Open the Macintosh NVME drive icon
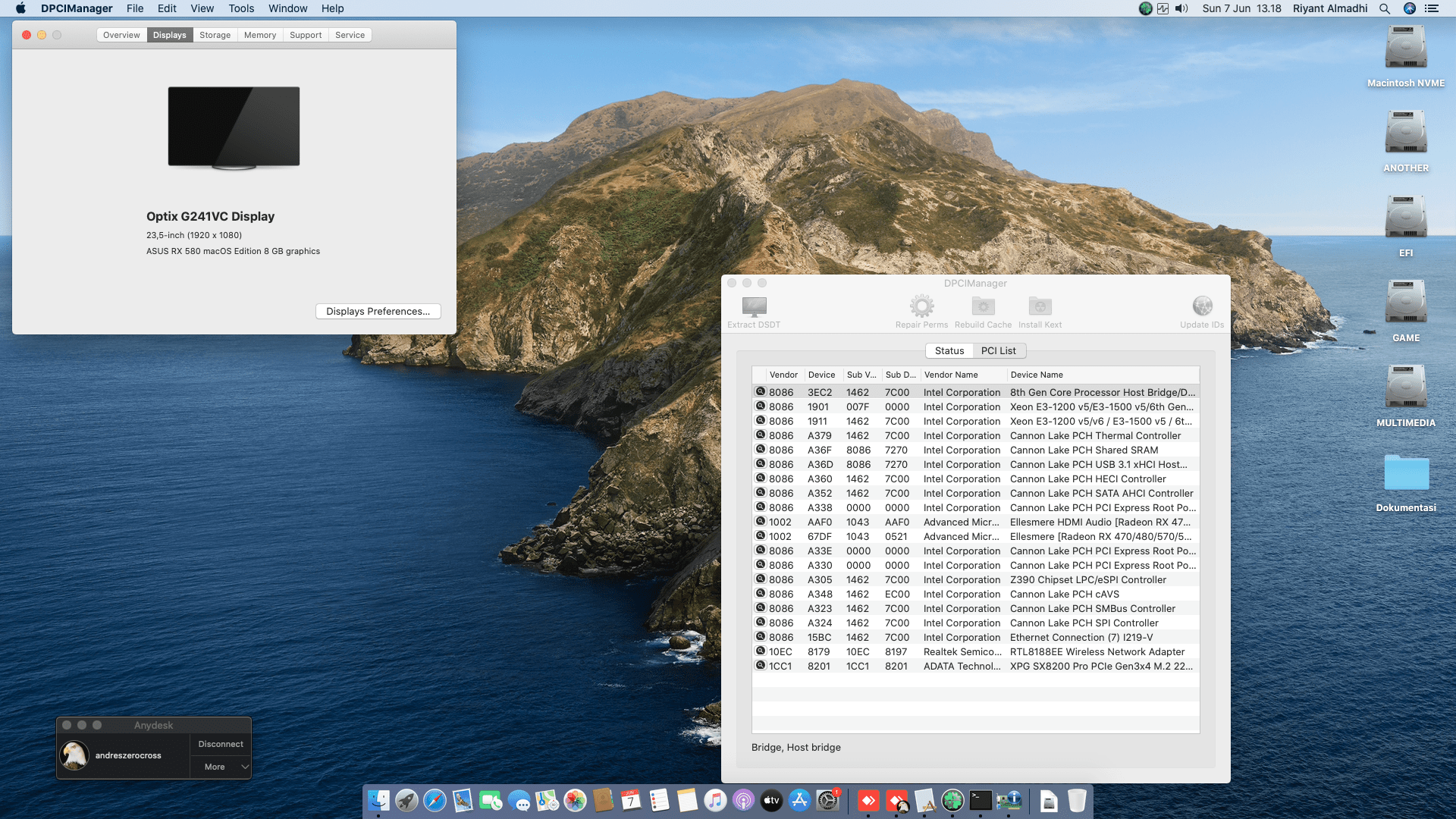The width and height of the screenshot is (1456, 819). click(x=1406, y=47)
